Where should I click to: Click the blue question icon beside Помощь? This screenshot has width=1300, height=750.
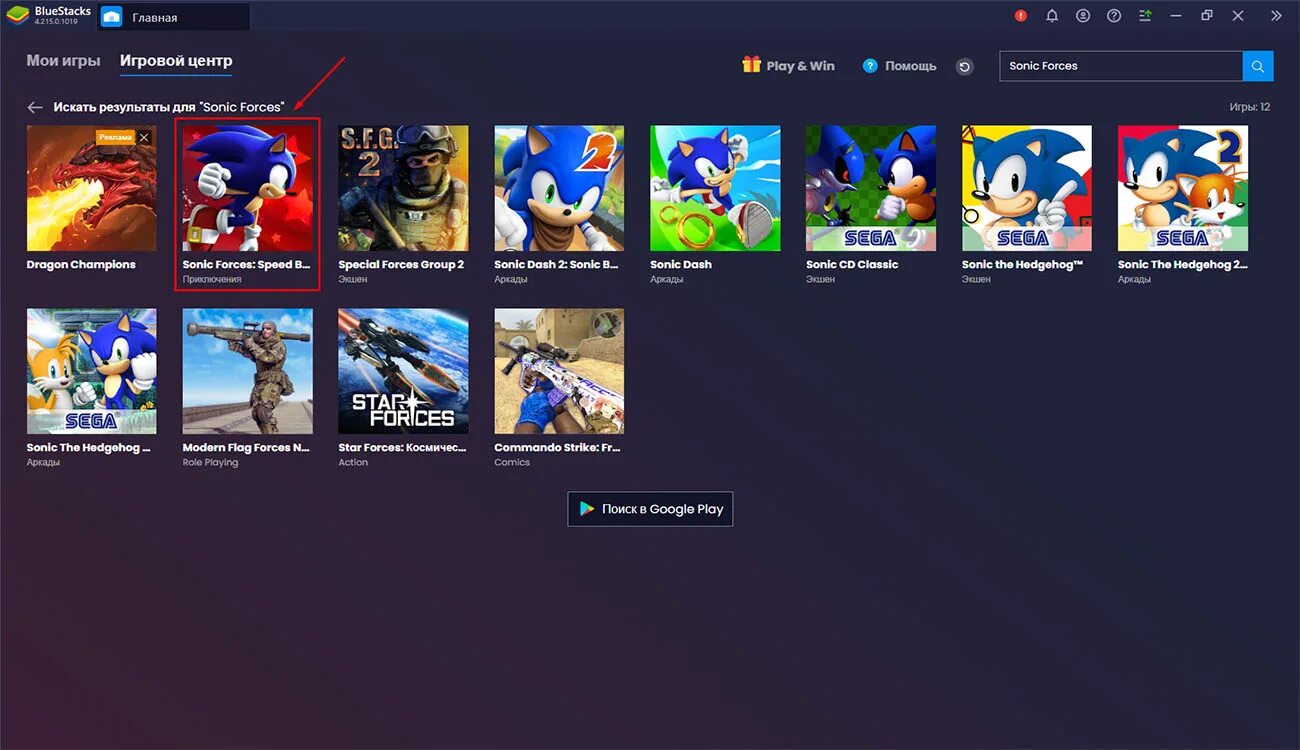(870, 66)
